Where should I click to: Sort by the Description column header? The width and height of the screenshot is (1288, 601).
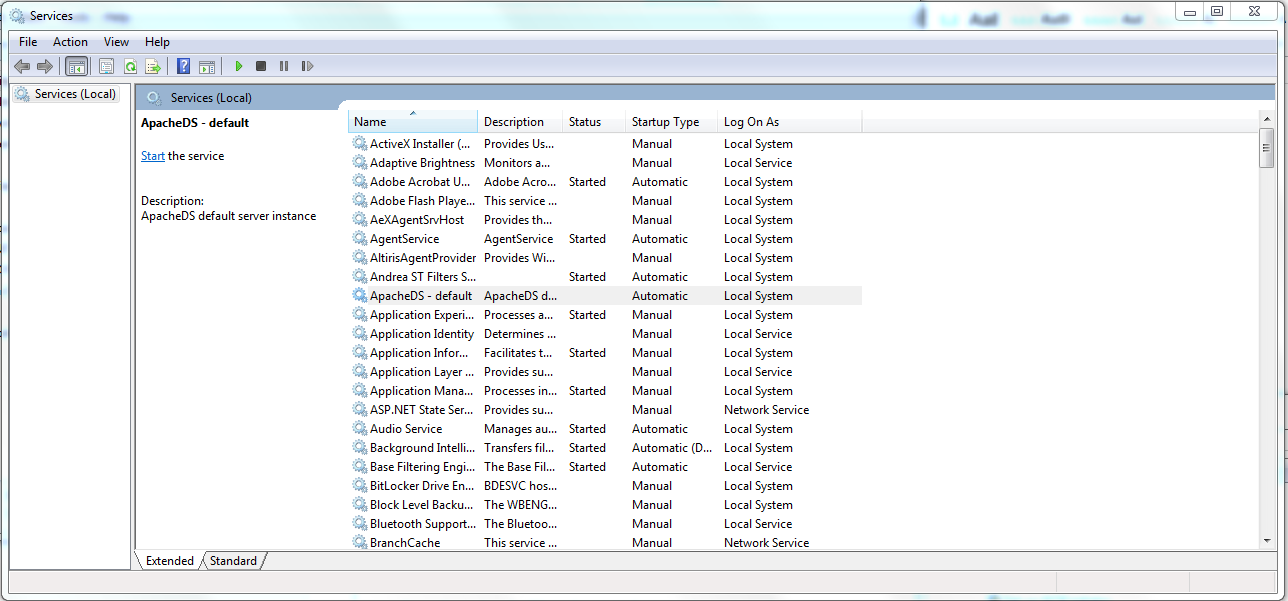point(520,122)
